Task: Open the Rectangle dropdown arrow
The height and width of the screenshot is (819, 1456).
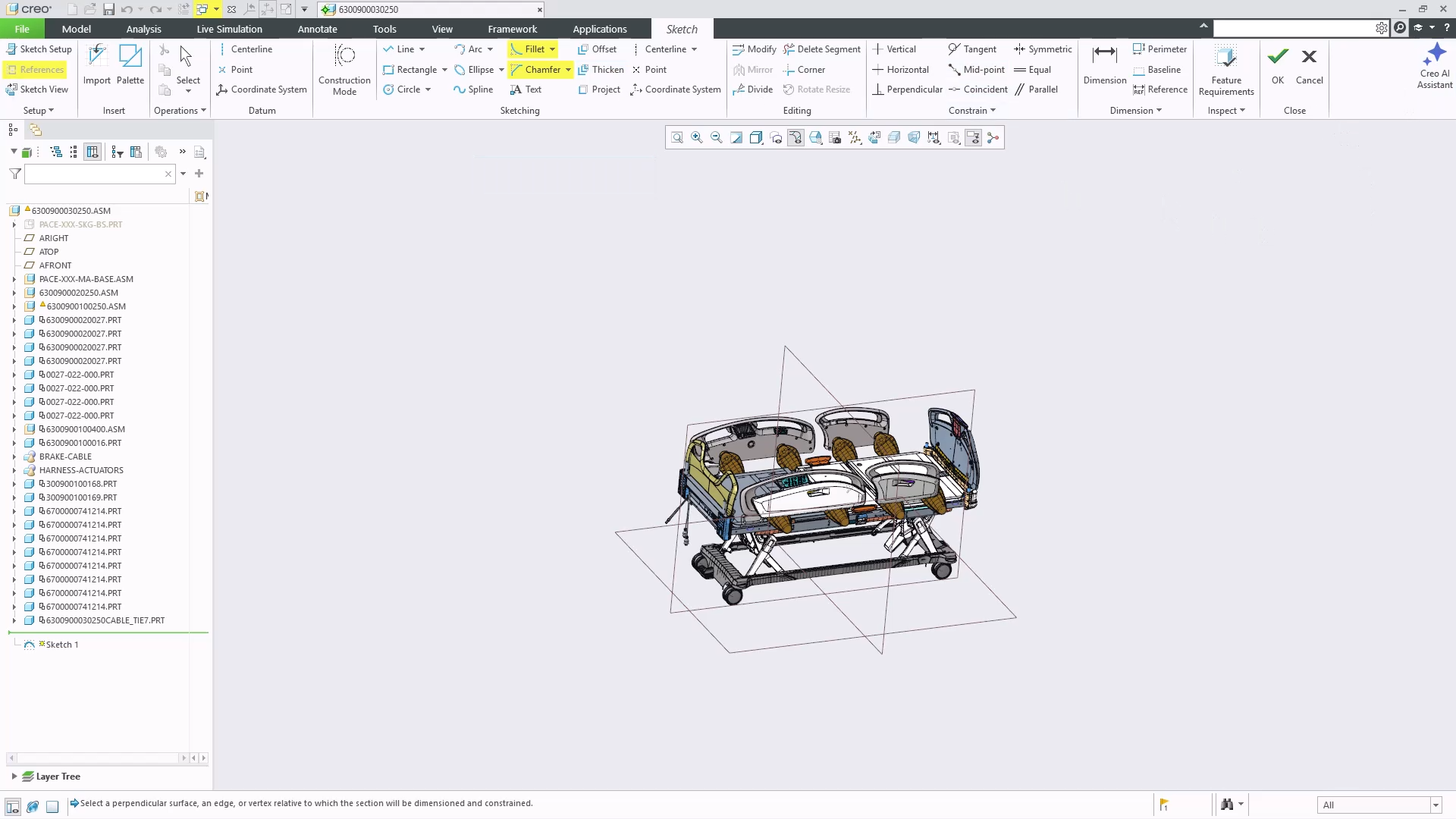Action: click(444, 70)
